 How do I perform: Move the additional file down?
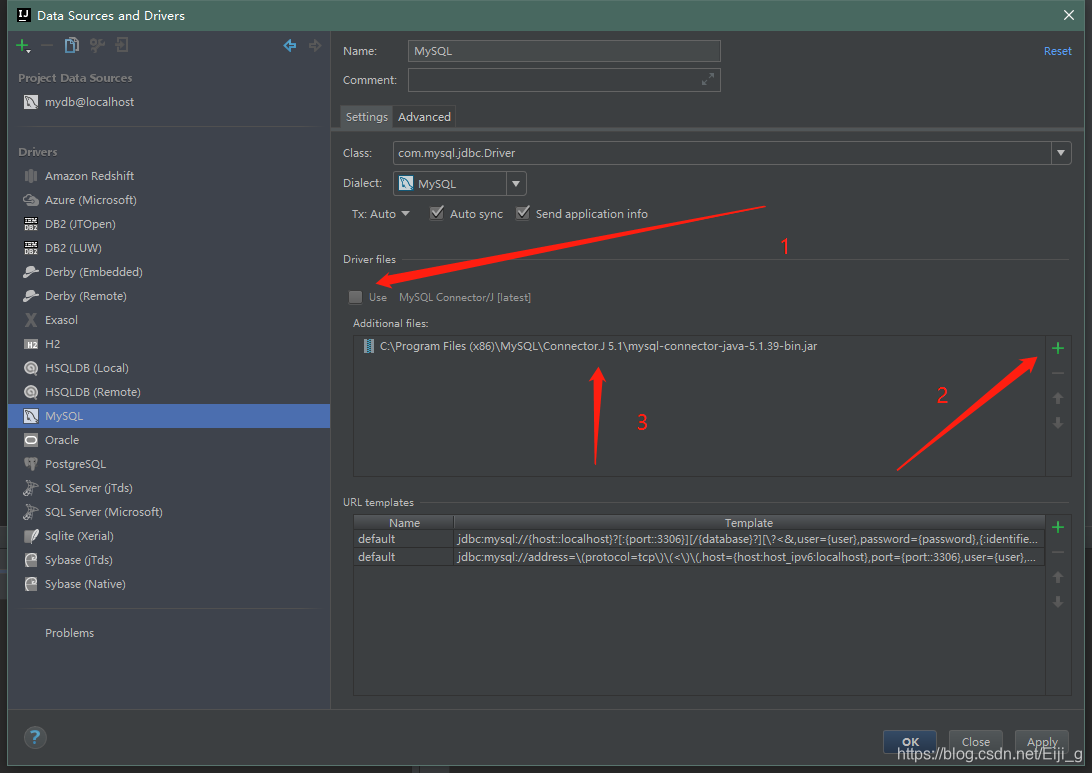pos(1058,423)
